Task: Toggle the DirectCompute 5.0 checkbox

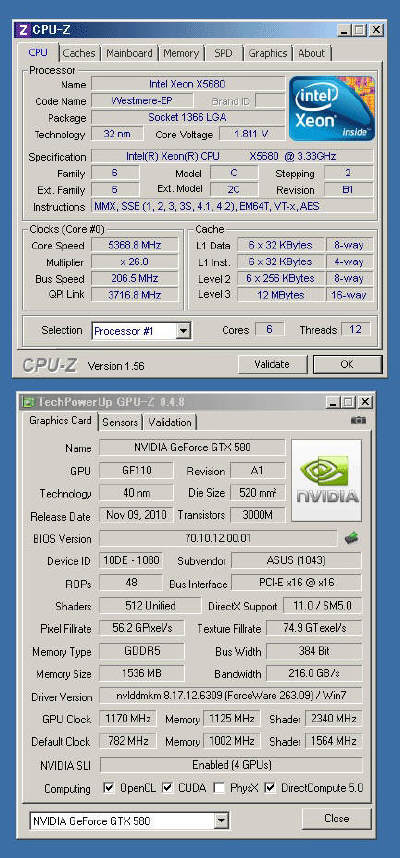Action: coord(269,788)
